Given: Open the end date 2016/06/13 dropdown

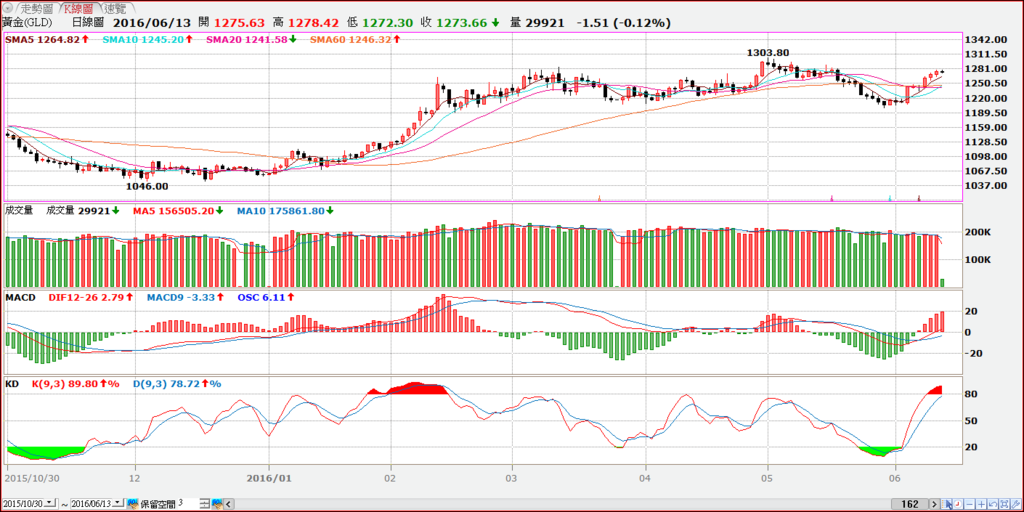Looking at the screenshot, I should point(118,504).
